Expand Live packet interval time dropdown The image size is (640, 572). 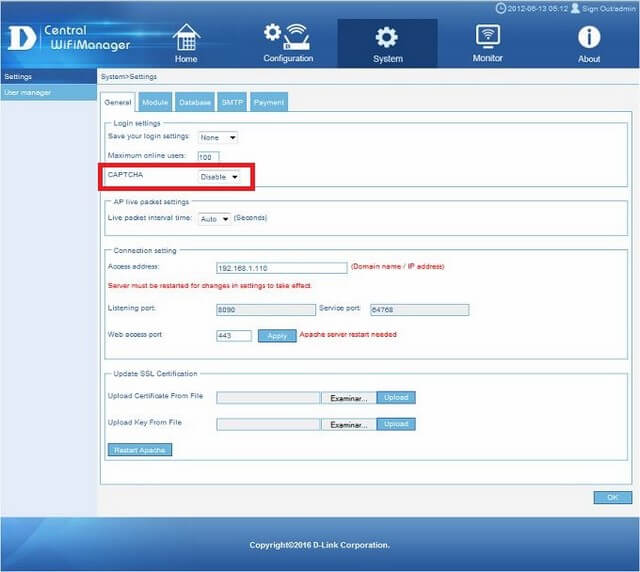(x=214, y=219)
